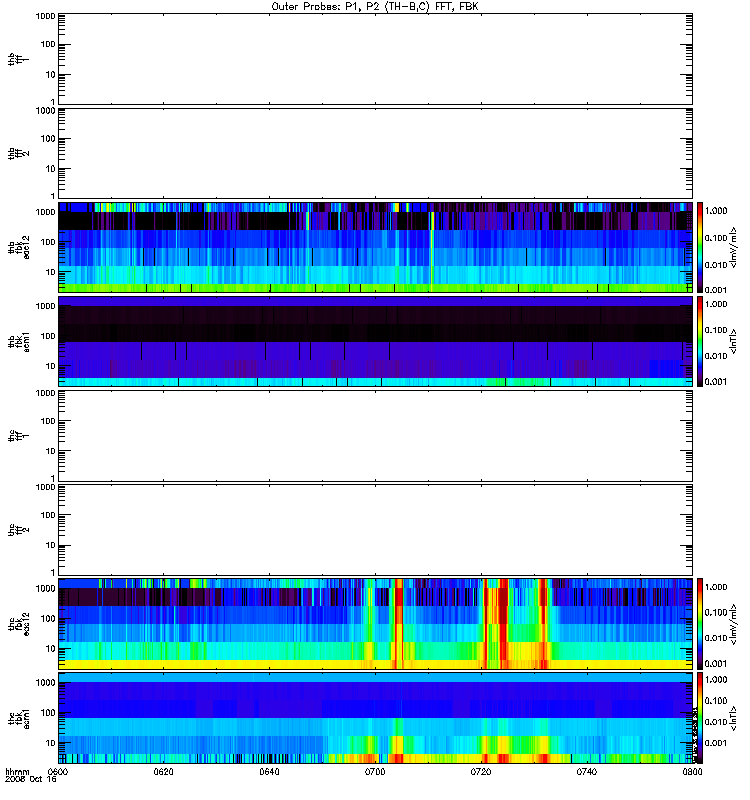Click the red burst near 0705 in thc edc12
This screenshot has width=750, height=800.
[x=398, y=623]
